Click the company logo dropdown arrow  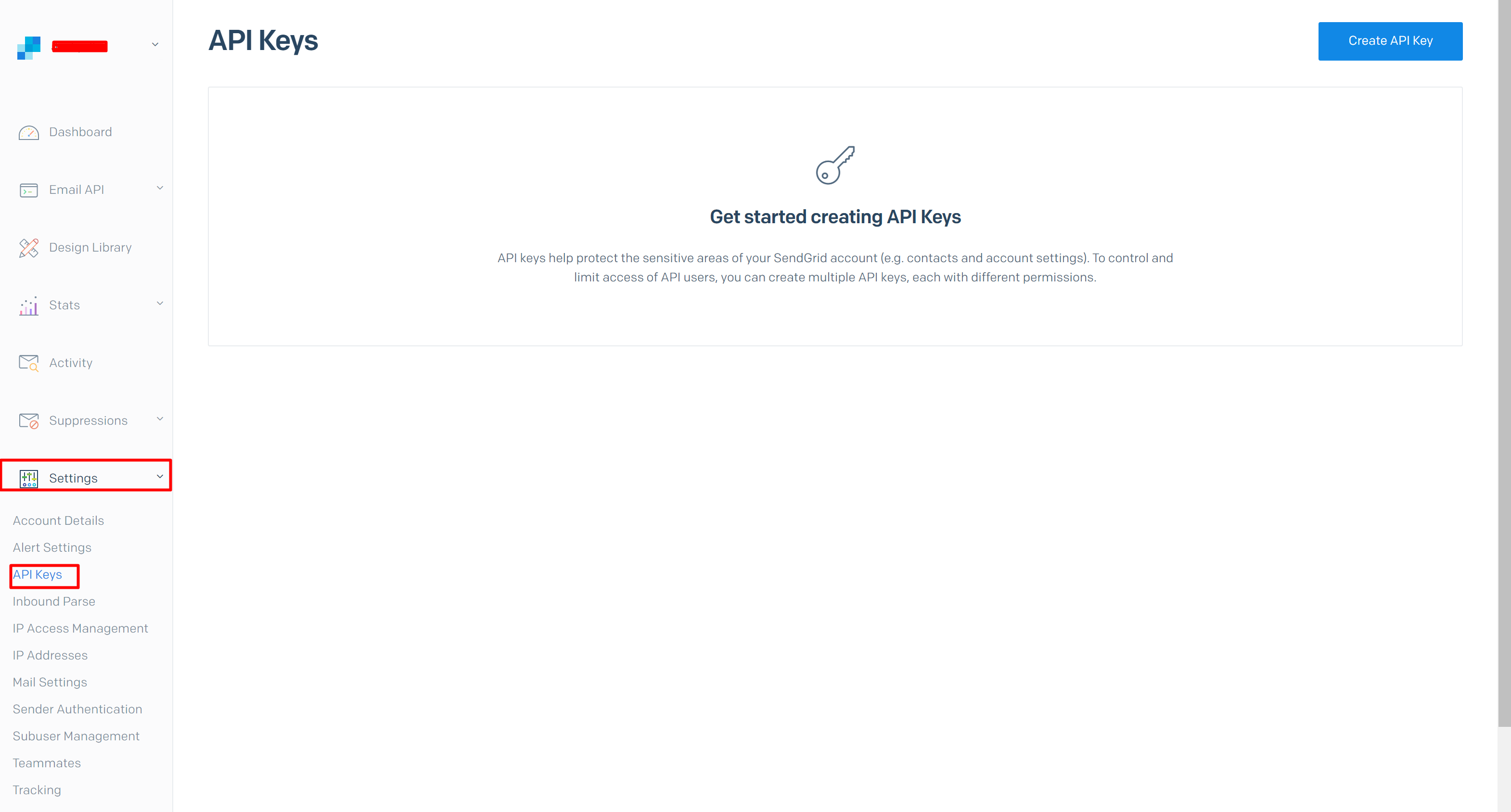coord(155,47)
